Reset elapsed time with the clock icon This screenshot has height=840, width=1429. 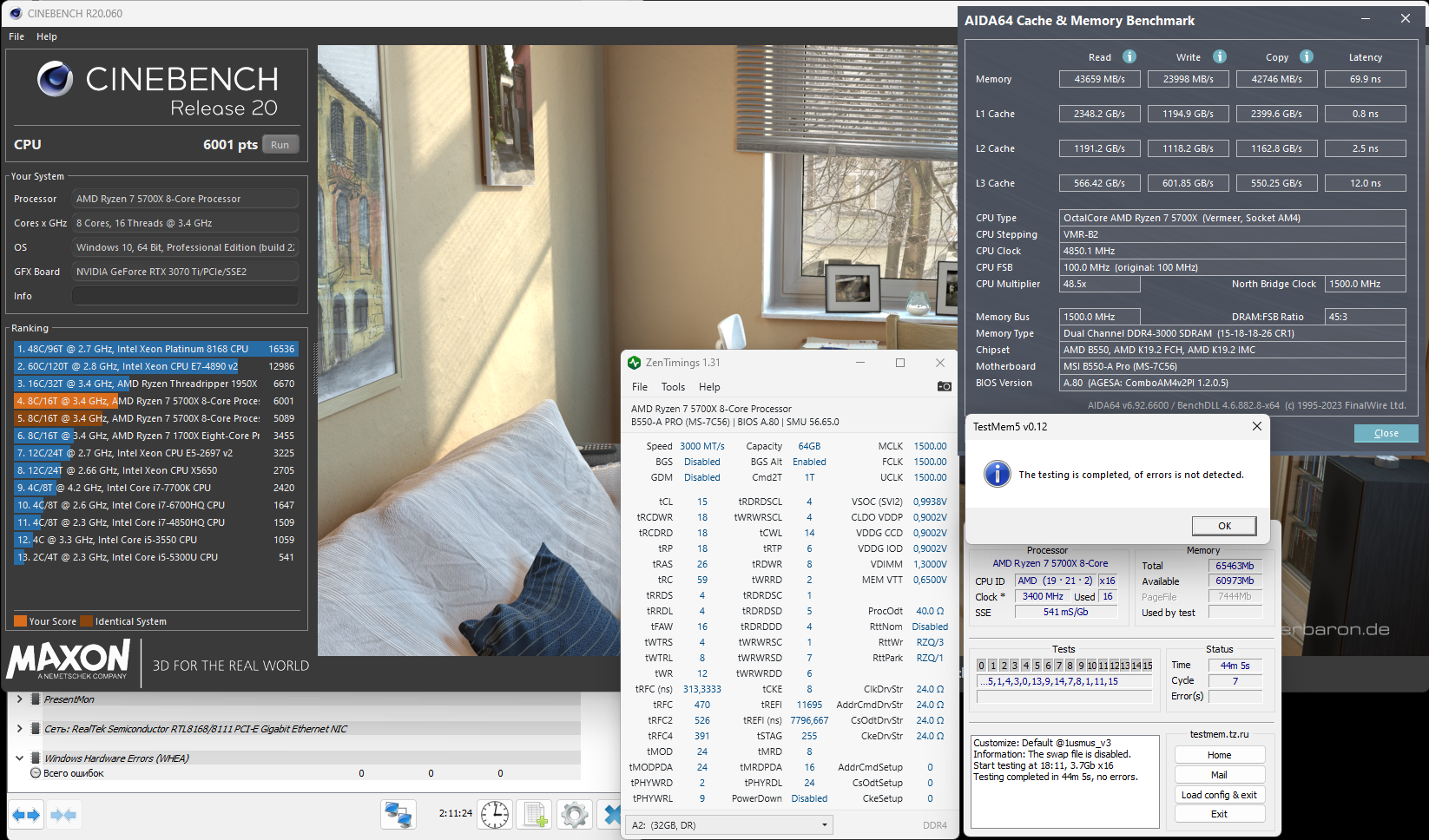(495, 815)
